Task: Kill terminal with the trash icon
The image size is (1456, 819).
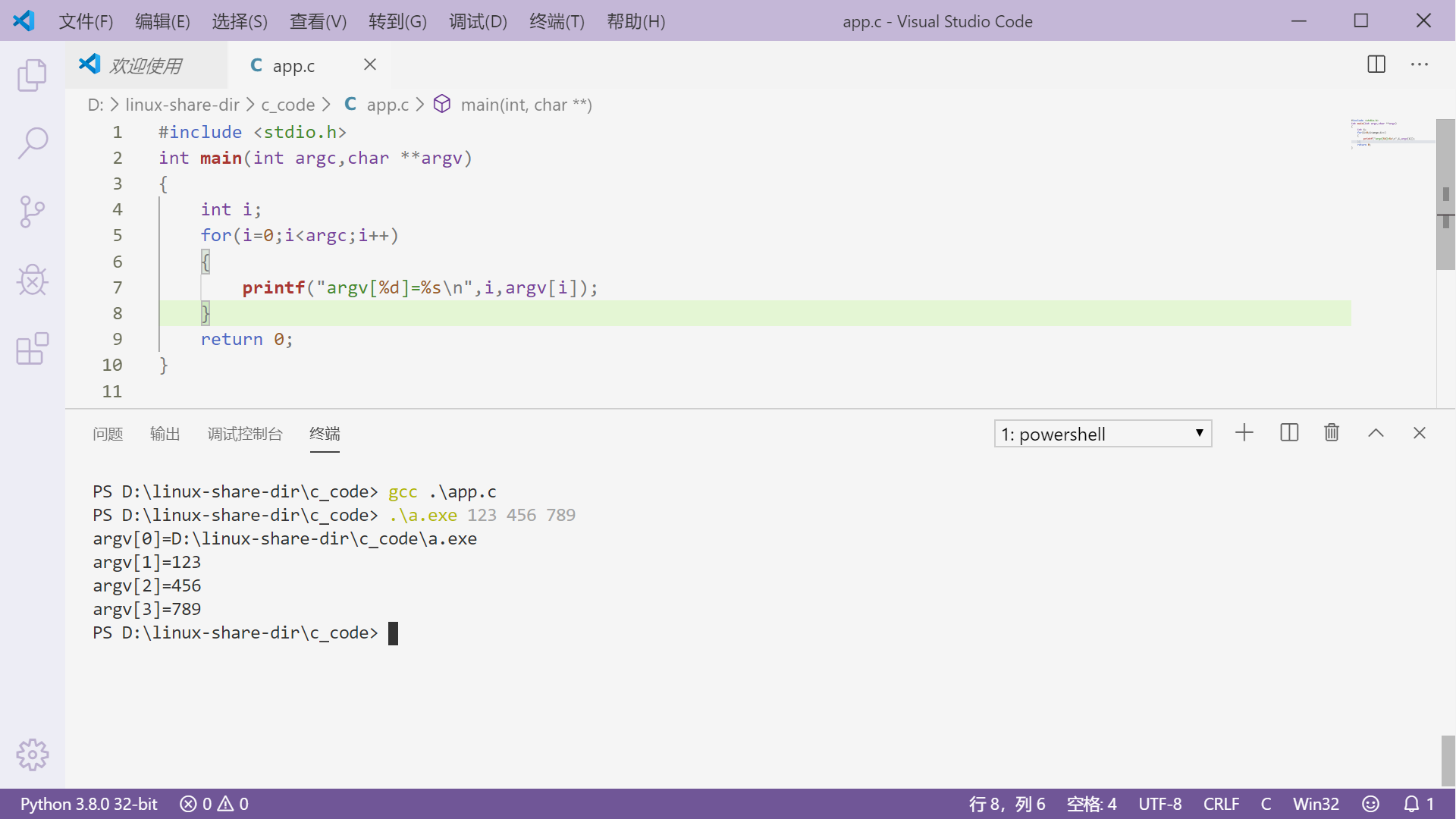Action: 1332,433
